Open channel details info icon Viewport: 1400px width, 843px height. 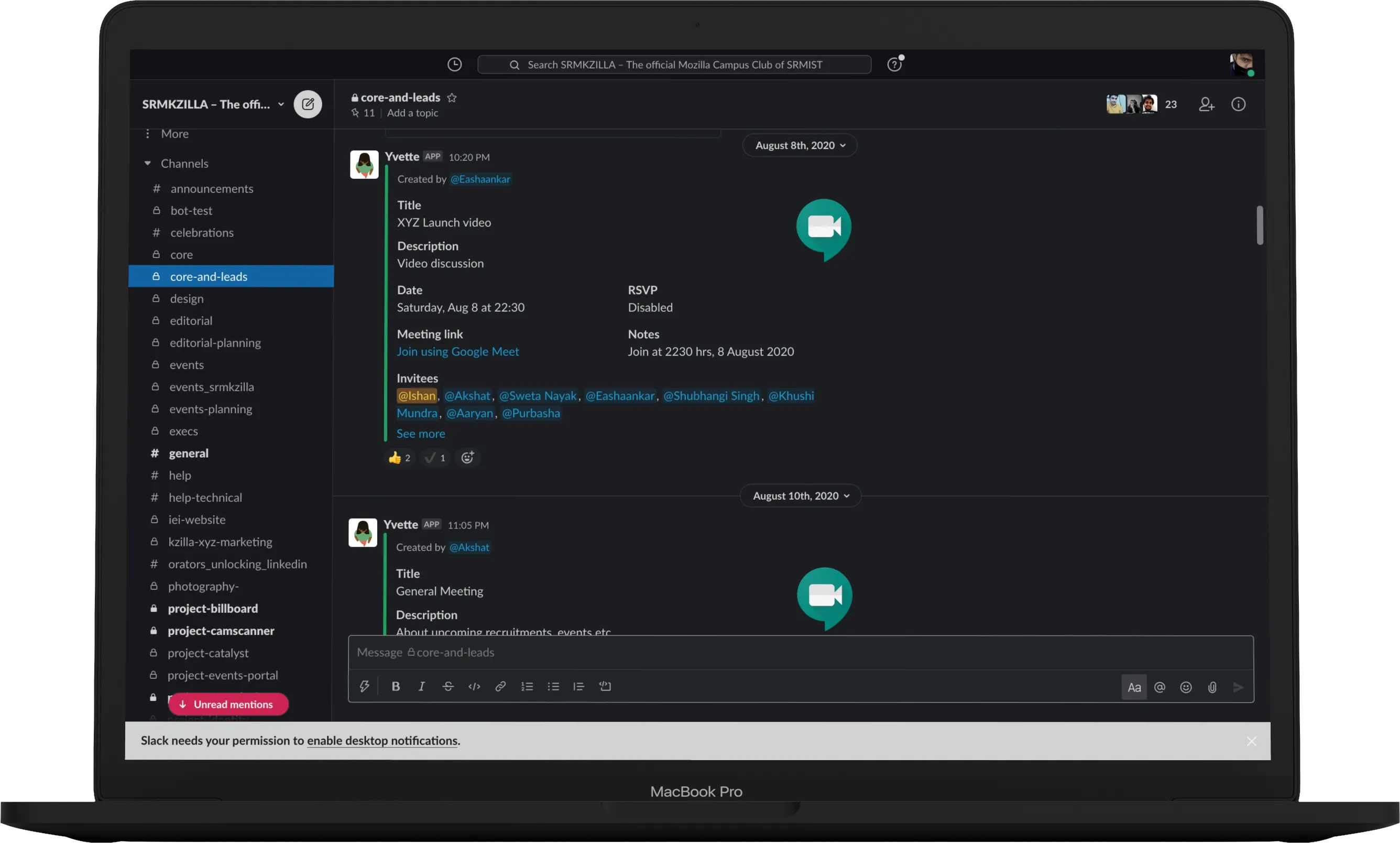[1238, 104]
